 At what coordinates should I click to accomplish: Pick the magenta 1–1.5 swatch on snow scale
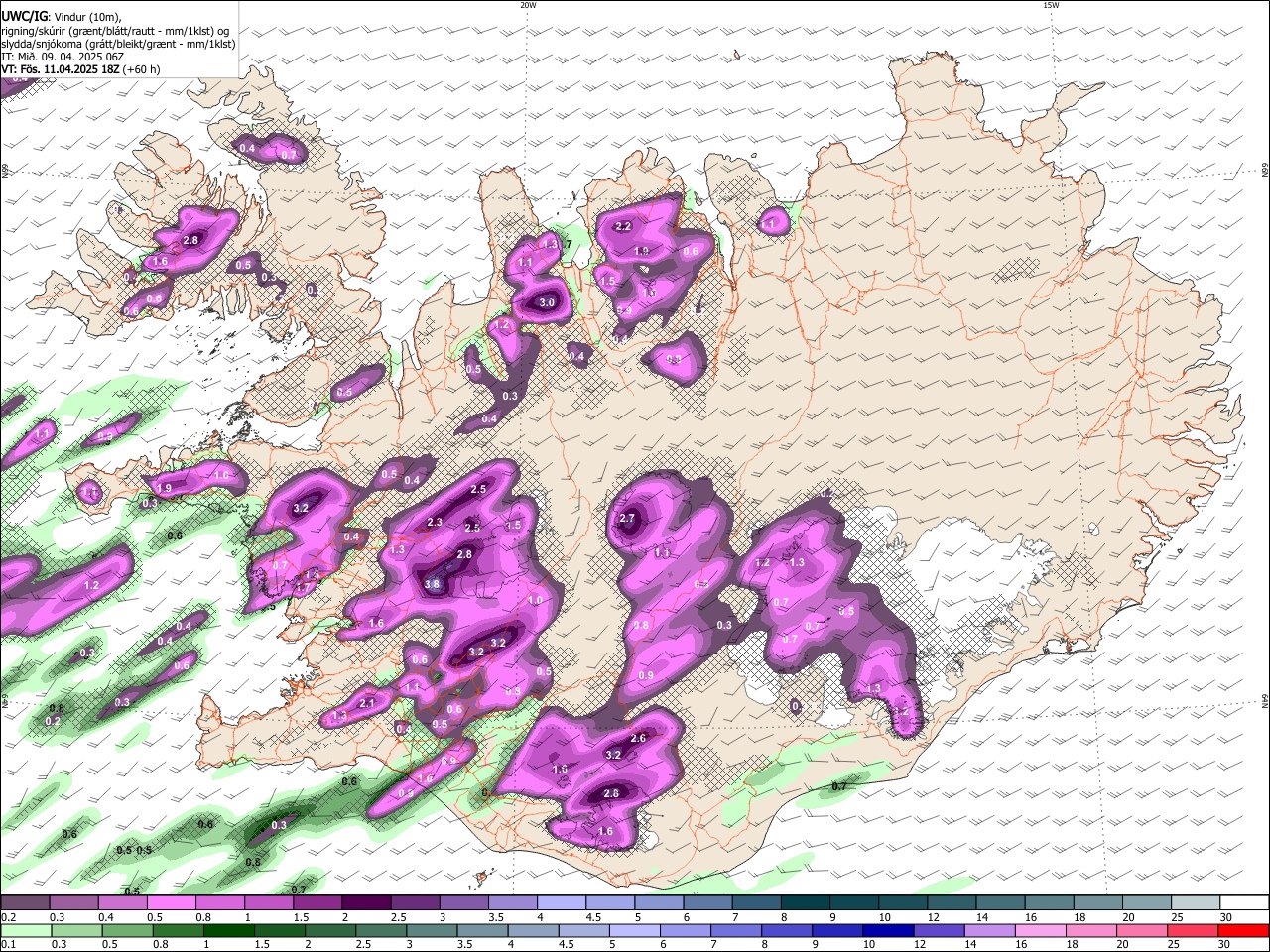pyautogui.click(x=268, y=902)
